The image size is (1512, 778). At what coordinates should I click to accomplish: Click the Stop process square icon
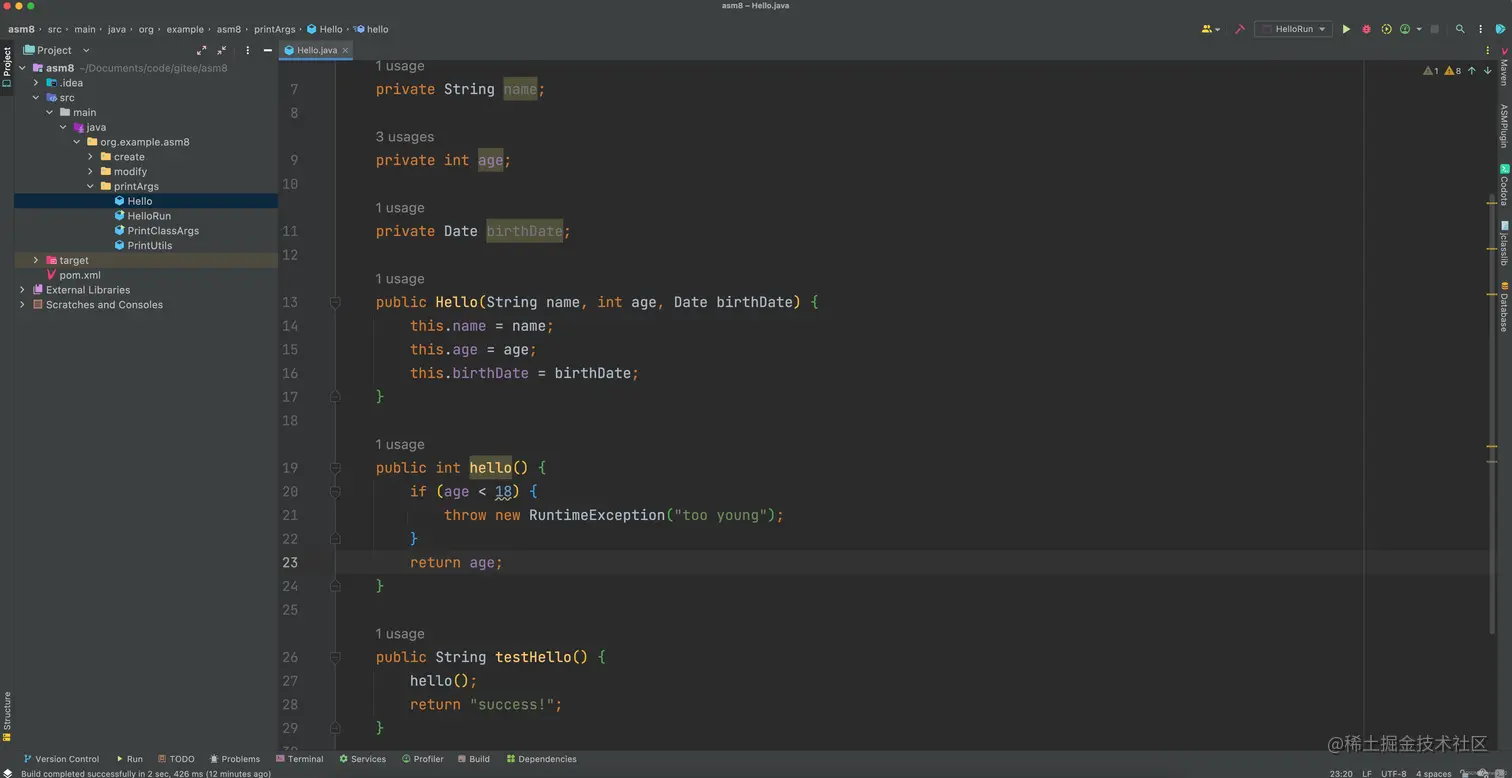coord(1434,29)
